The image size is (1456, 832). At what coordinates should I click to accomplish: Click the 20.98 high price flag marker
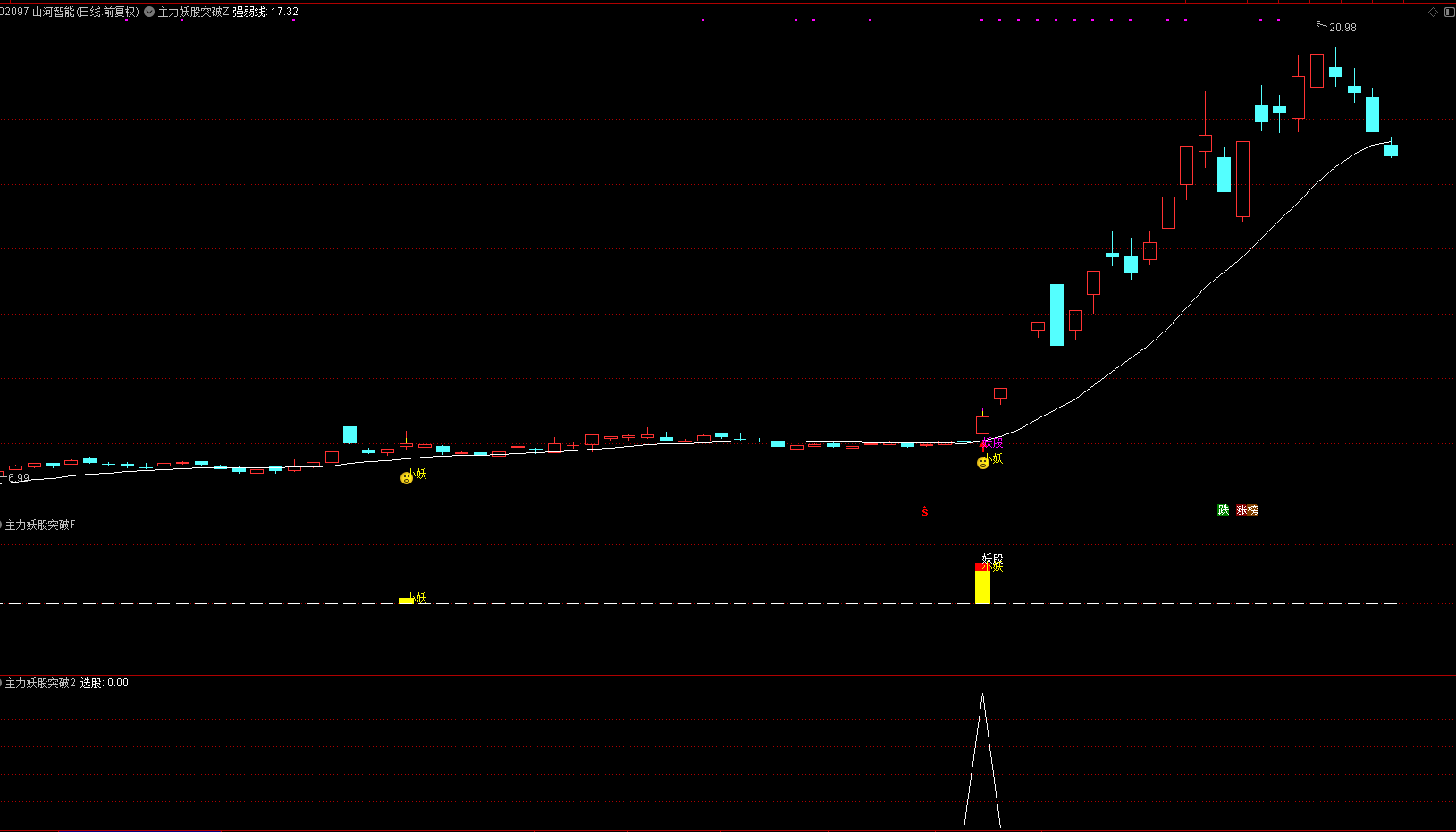coord(1341,28)
